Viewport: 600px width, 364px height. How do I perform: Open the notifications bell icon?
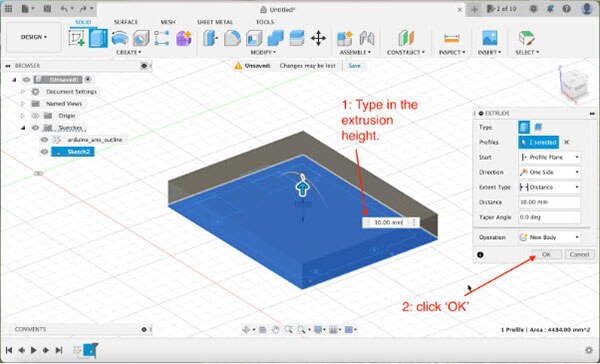click(550, 9)
